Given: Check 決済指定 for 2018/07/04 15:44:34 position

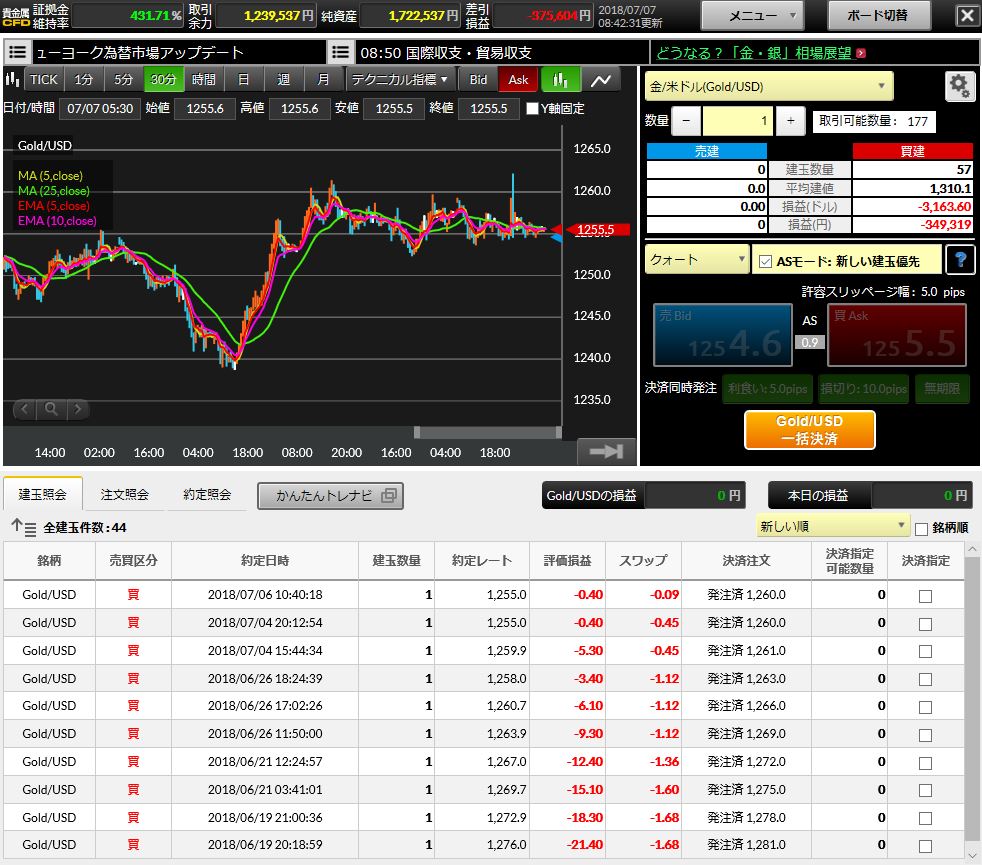Looking at the screenshot, I should pos(925,651).
